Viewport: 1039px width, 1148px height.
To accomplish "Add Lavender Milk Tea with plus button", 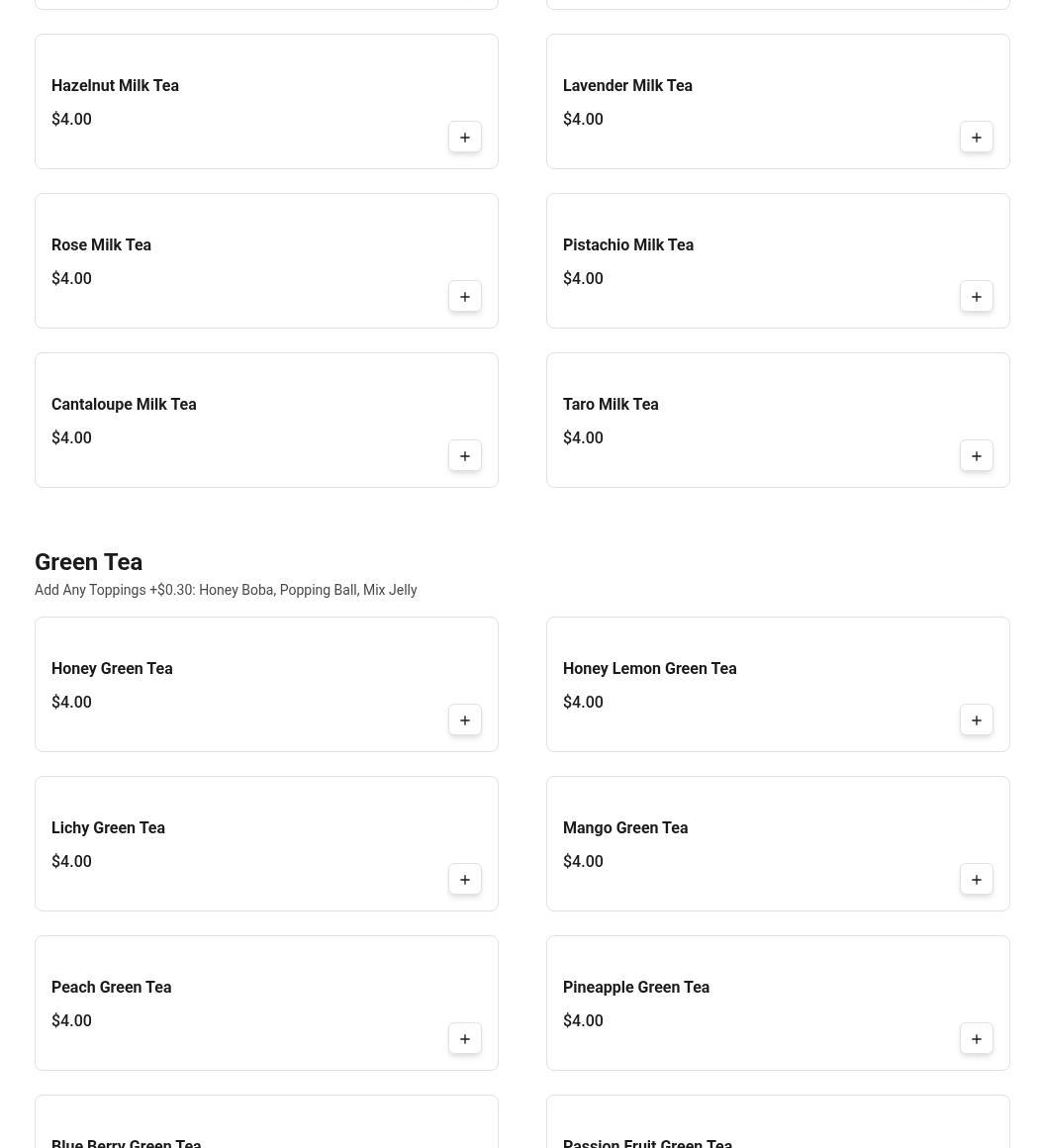I will tap(976, 137).
